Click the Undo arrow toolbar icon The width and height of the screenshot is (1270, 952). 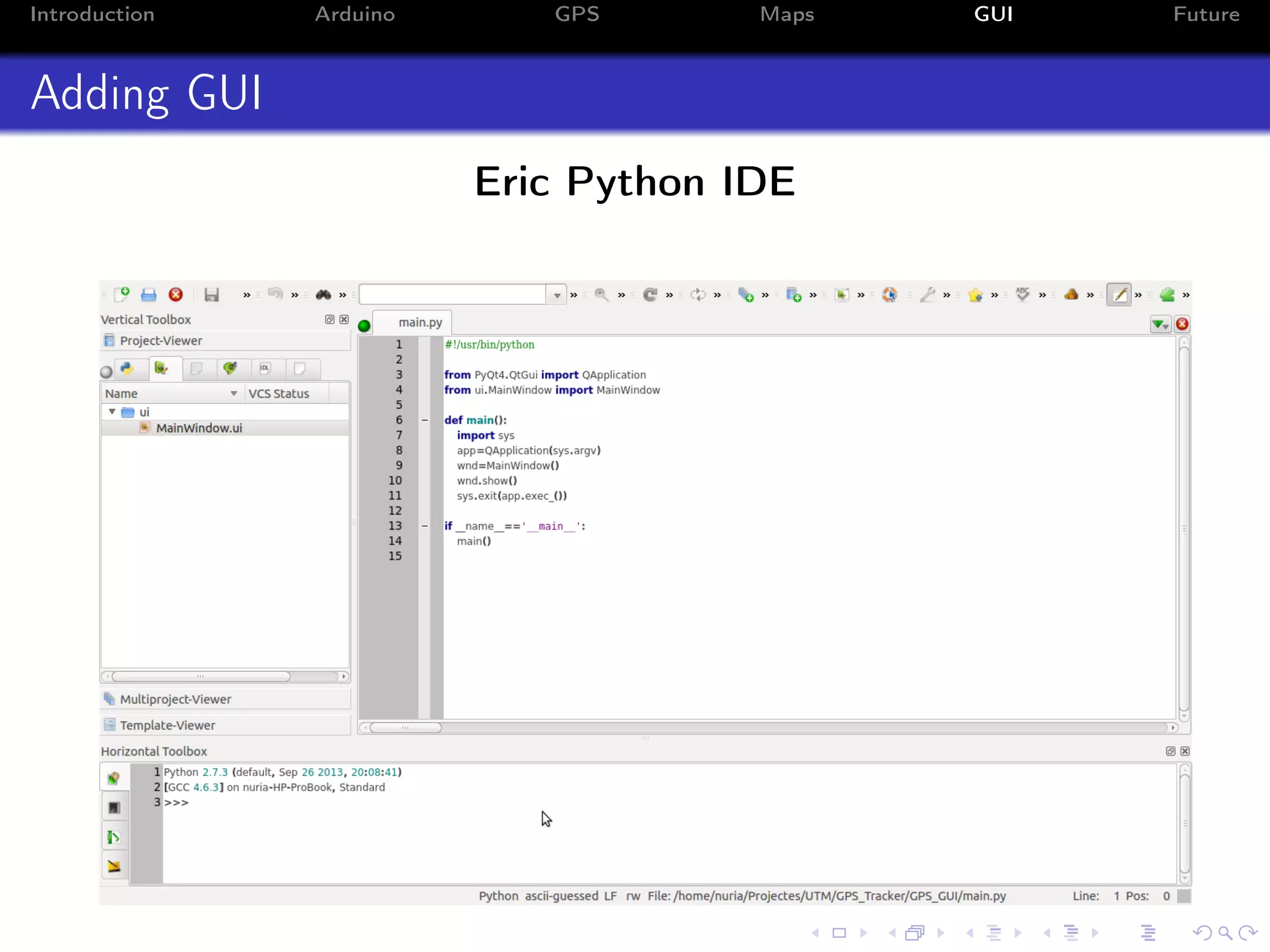tap(275, 294)
